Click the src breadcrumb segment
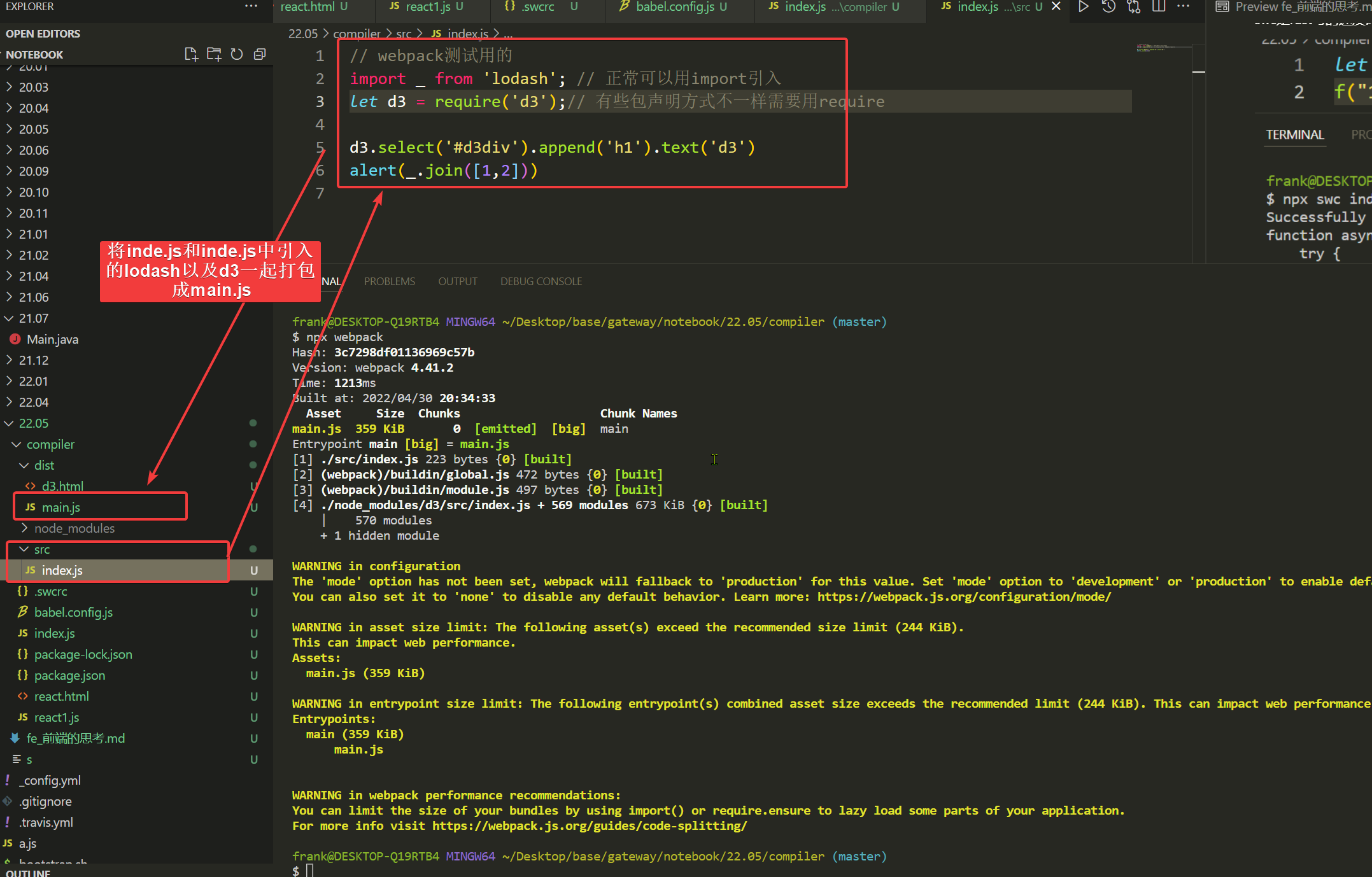Image resolution: width=1372 pixels, height=877 pixels. click(404, 34)
